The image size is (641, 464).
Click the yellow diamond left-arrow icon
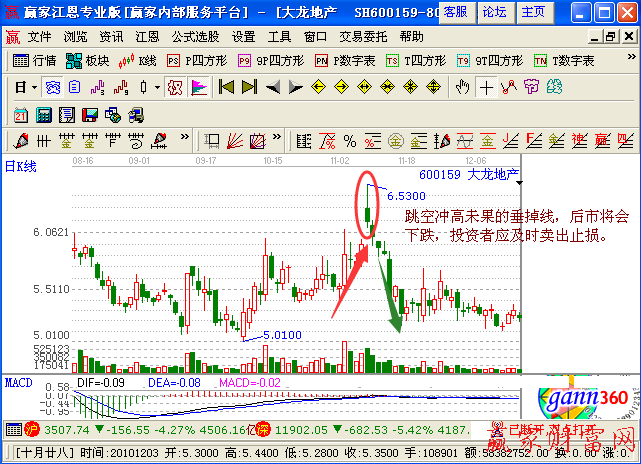(318, 87)
